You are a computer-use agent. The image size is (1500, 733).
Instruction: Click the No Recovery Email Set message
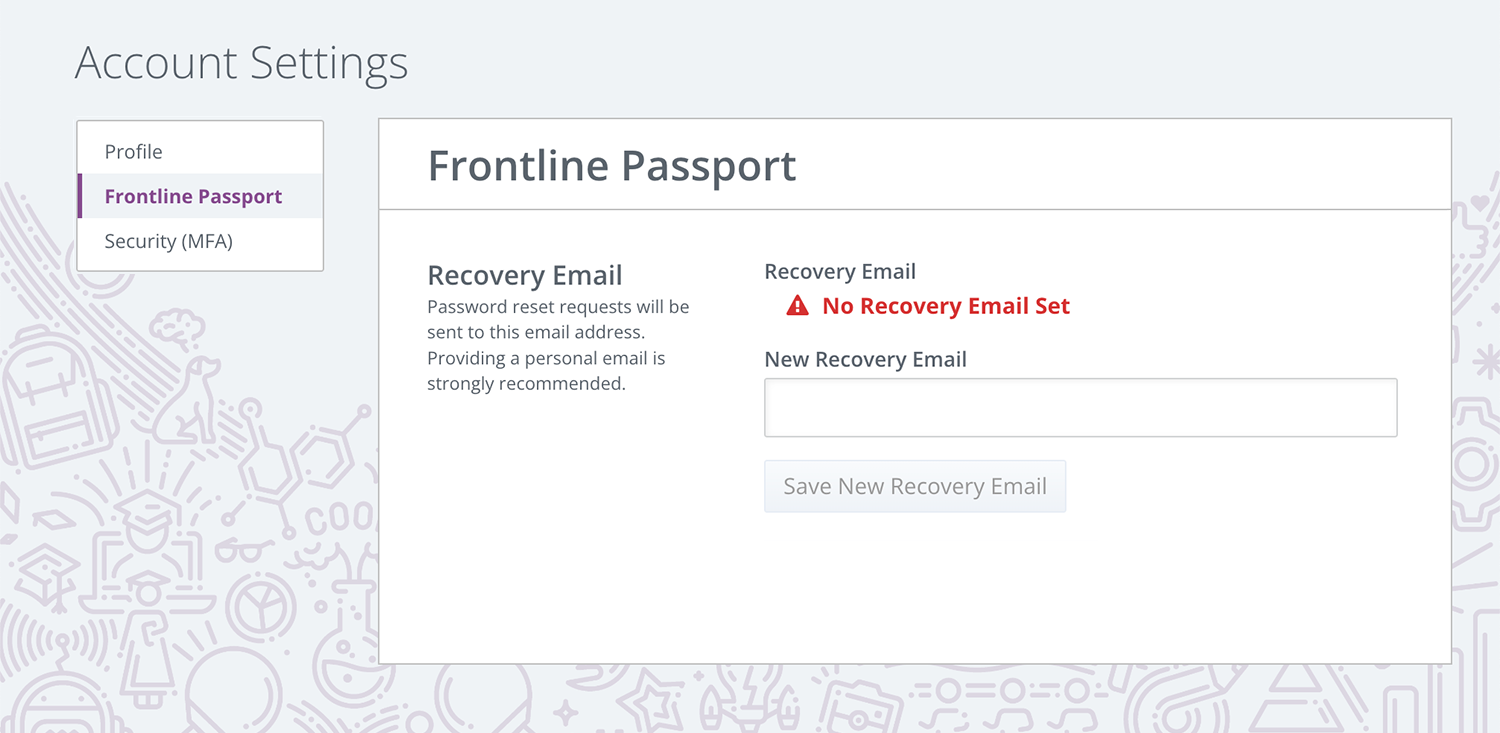pyautogui.click(x=946, y=306)
